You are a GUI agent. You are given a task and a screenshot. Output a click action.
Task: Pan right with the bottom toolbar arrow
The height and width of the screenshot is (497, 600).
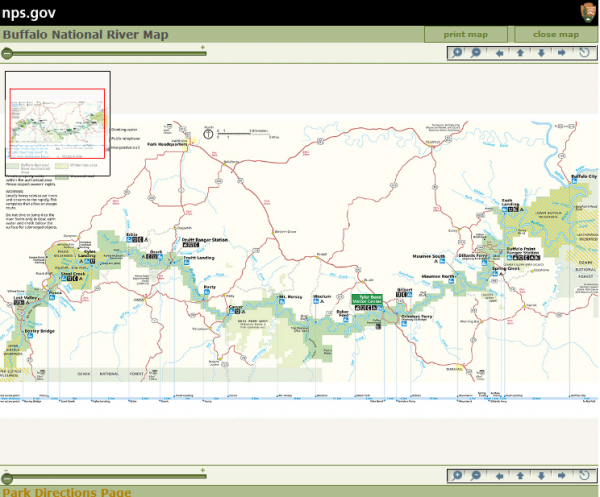561,476
